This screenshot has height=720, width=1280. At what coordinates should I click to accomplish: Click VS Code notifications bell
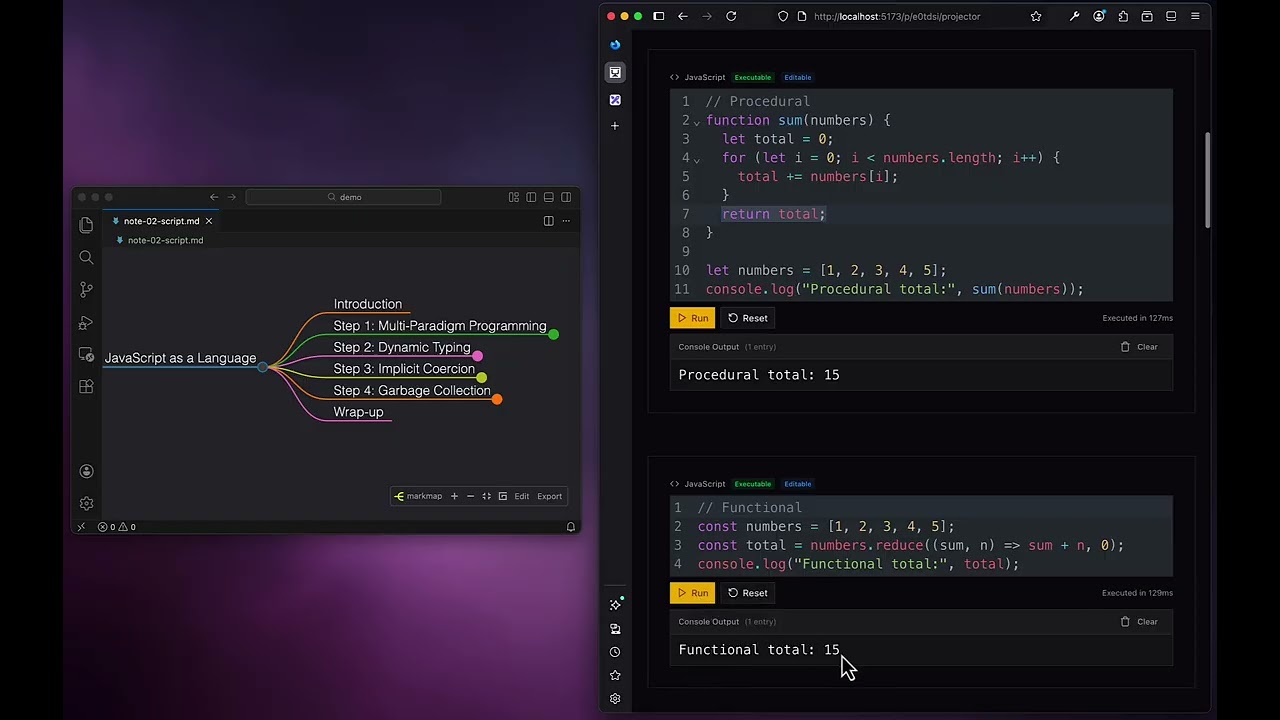coord(571,527)
